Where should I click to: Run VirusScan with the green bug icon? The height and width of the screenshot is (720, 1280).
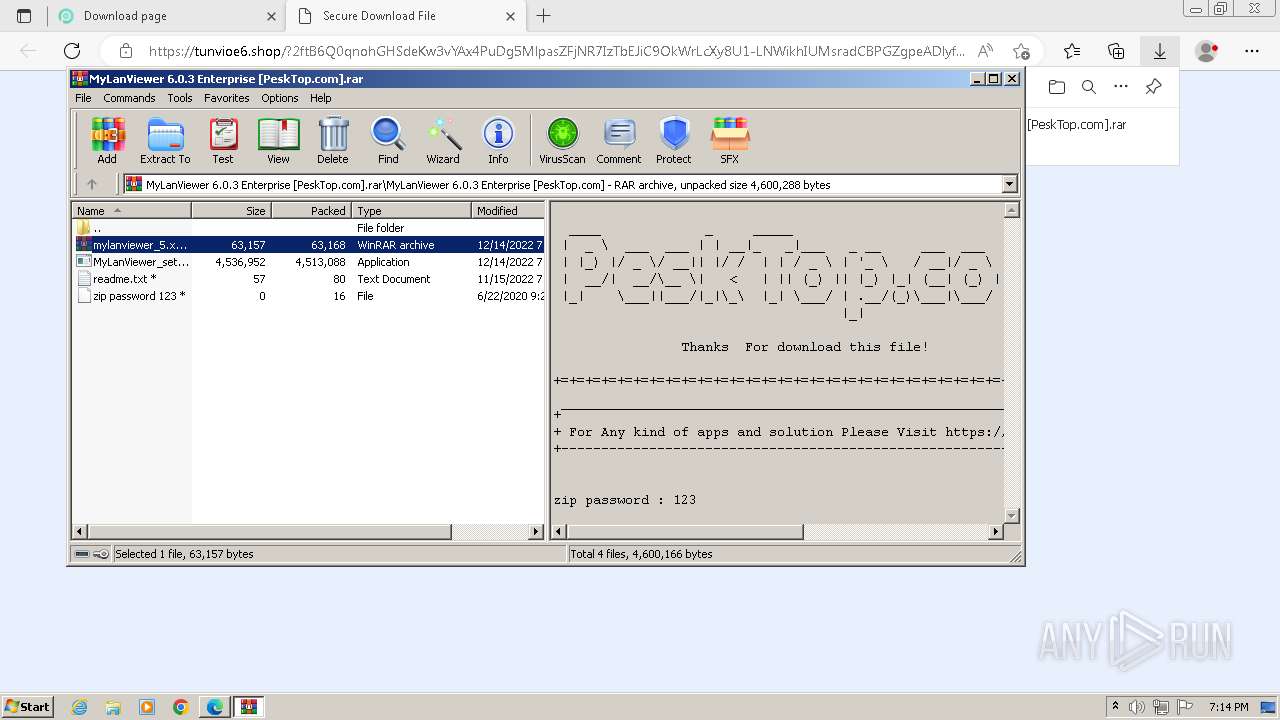point(562,140)
